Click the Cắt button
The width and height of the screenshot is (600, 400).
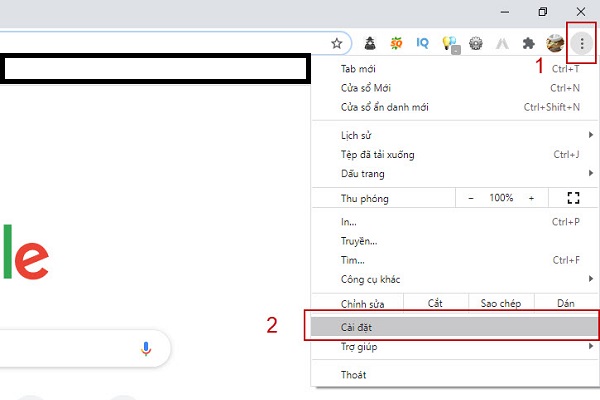[x=435, y=304]
